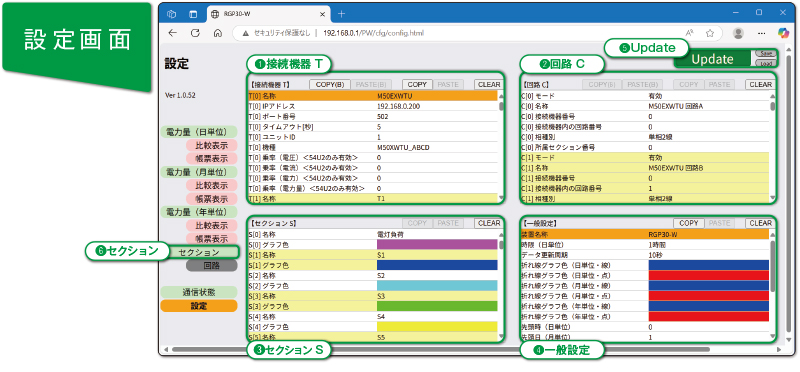Click the green Update button
Image resolution: width=800 pixels, height=372 pixels.
coord(712,59)
